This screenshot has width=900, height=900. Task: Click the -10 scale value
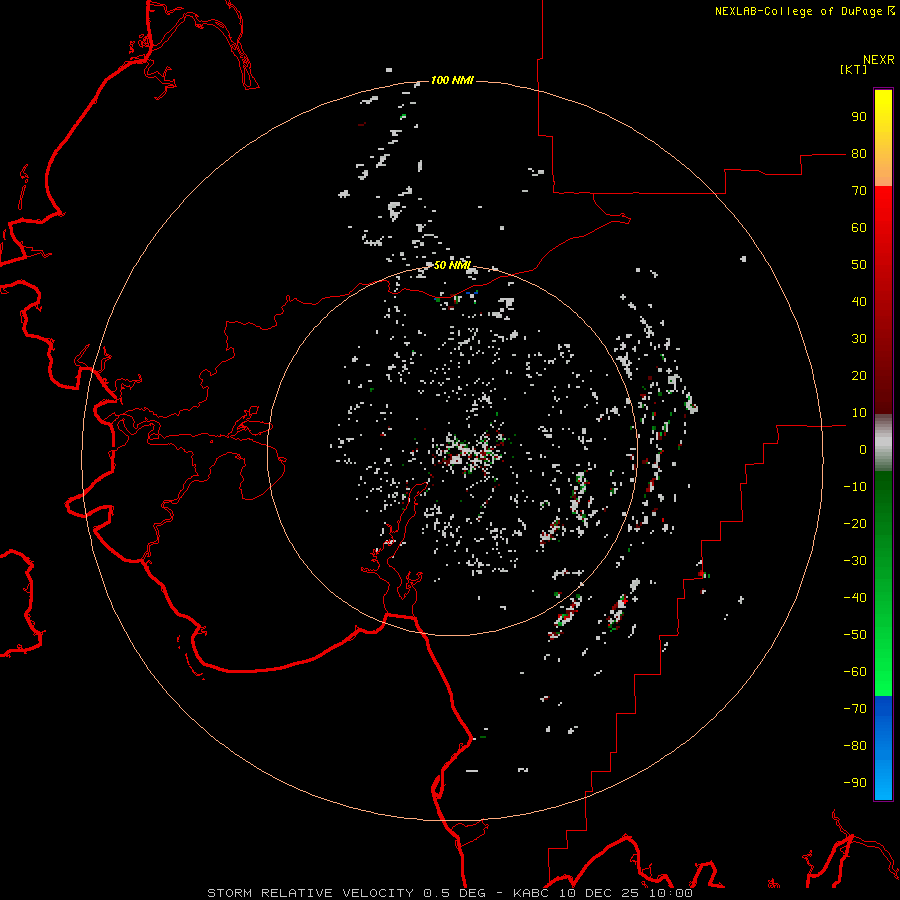coord(855,487)
